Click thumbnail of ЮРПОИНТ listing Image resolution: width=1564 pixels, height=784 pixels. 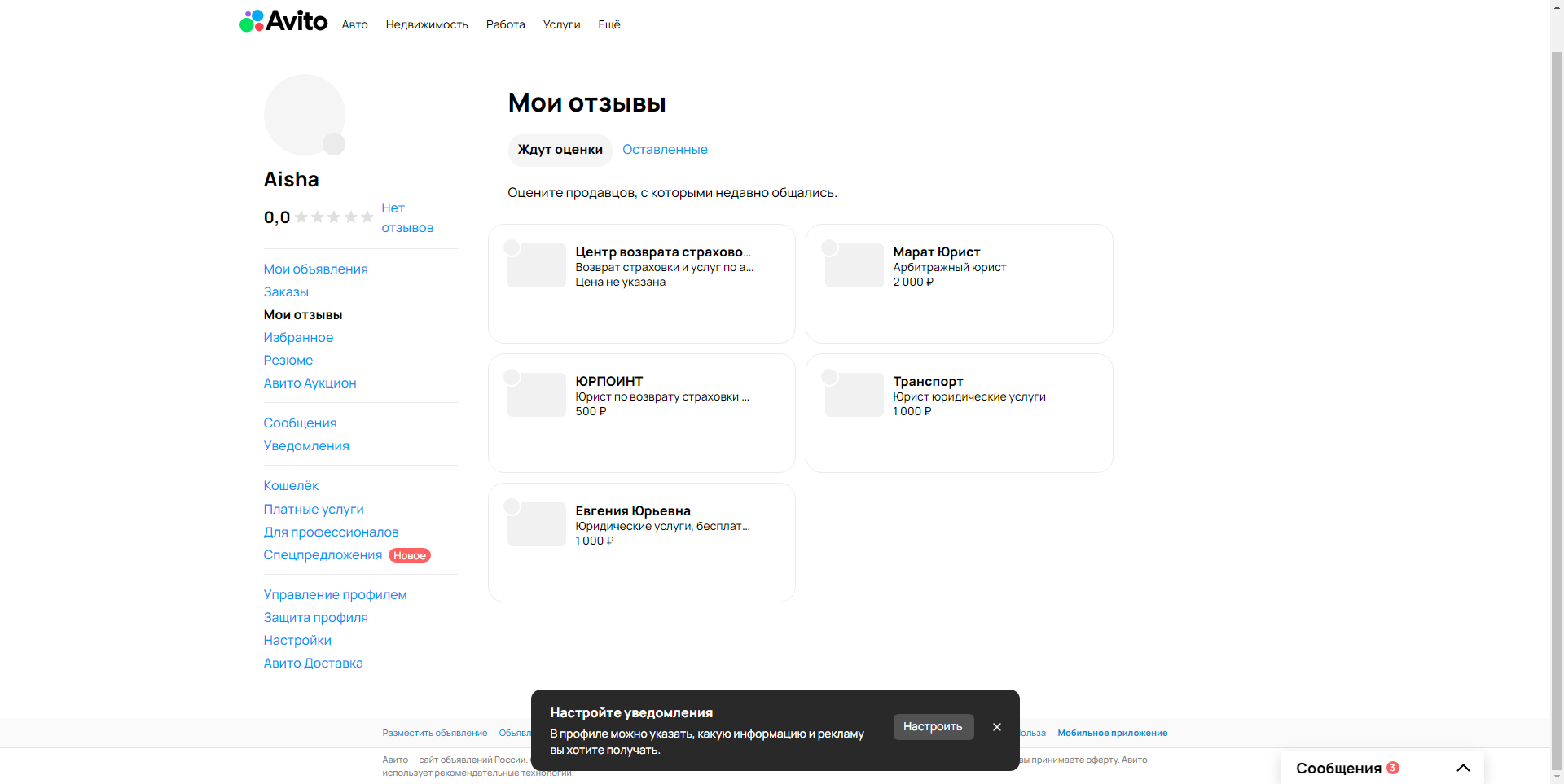click(536, 395)
